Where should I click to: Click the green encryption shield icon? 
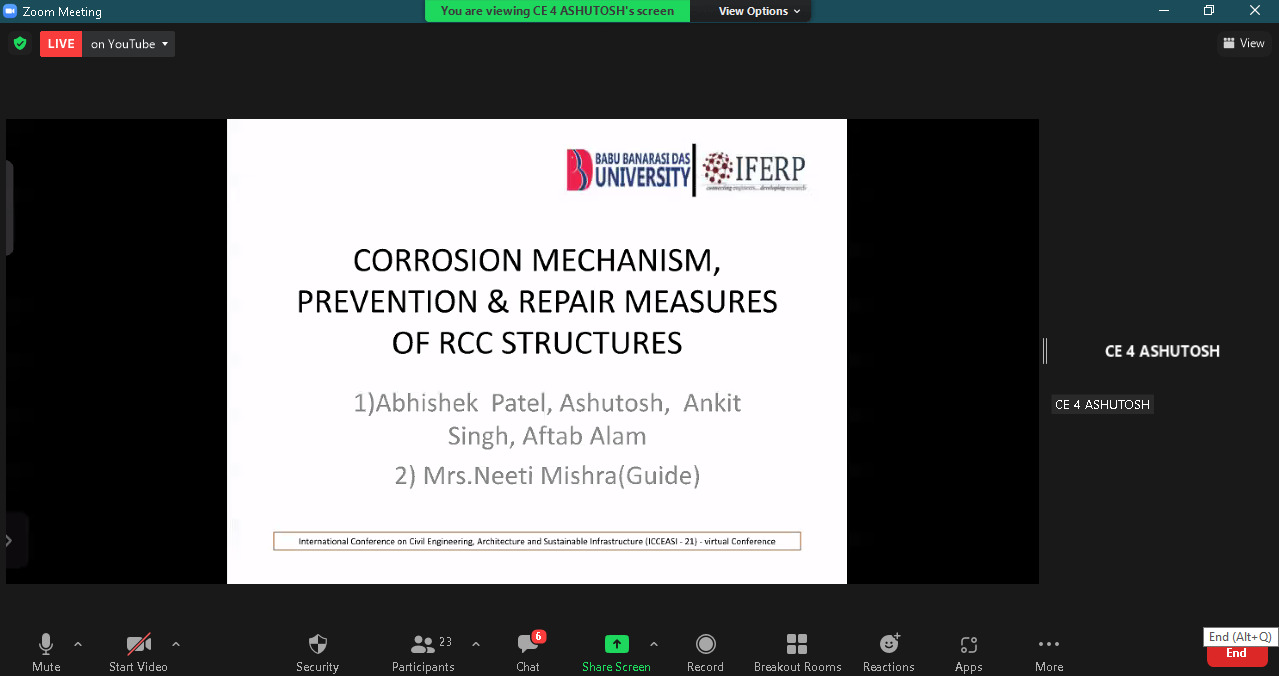(x=19, y=43)
